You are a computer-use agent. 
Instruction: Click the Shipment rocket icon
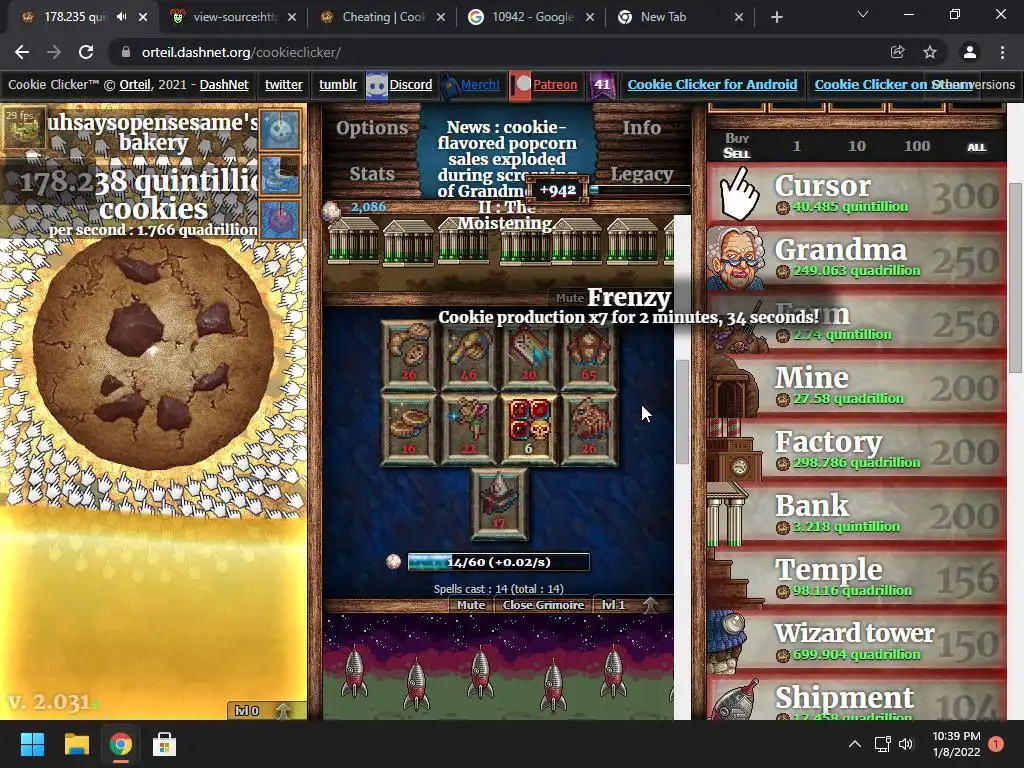(734, 700)
